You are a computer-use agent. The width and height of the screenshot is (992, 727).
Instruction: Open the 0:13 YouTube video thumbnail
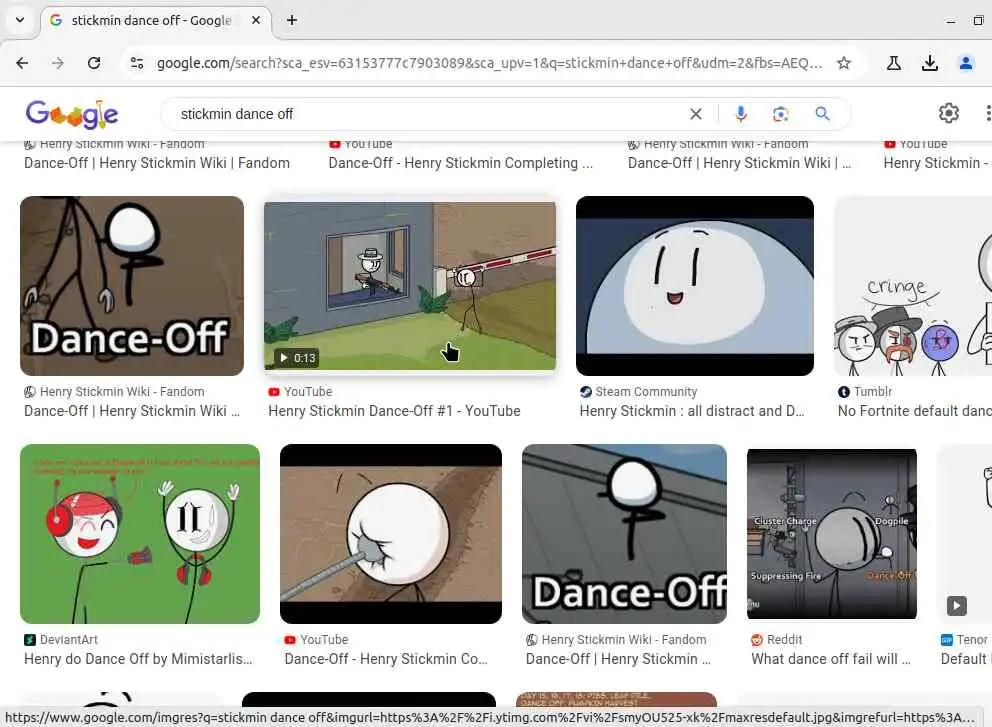point(410,286)
